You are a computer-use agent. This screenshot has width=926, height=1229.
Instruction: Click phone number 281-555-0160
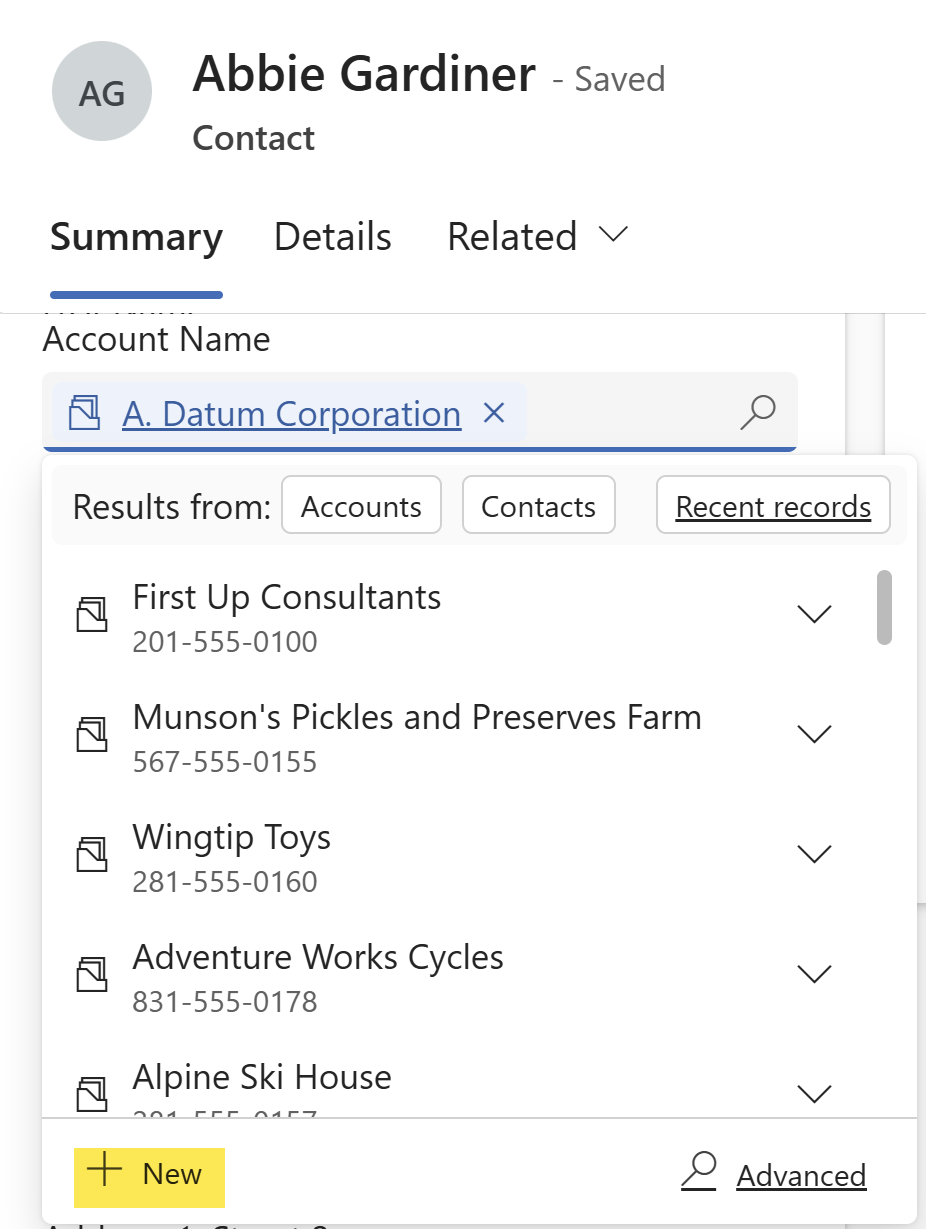pyautogui.click(x=225, y=881)
